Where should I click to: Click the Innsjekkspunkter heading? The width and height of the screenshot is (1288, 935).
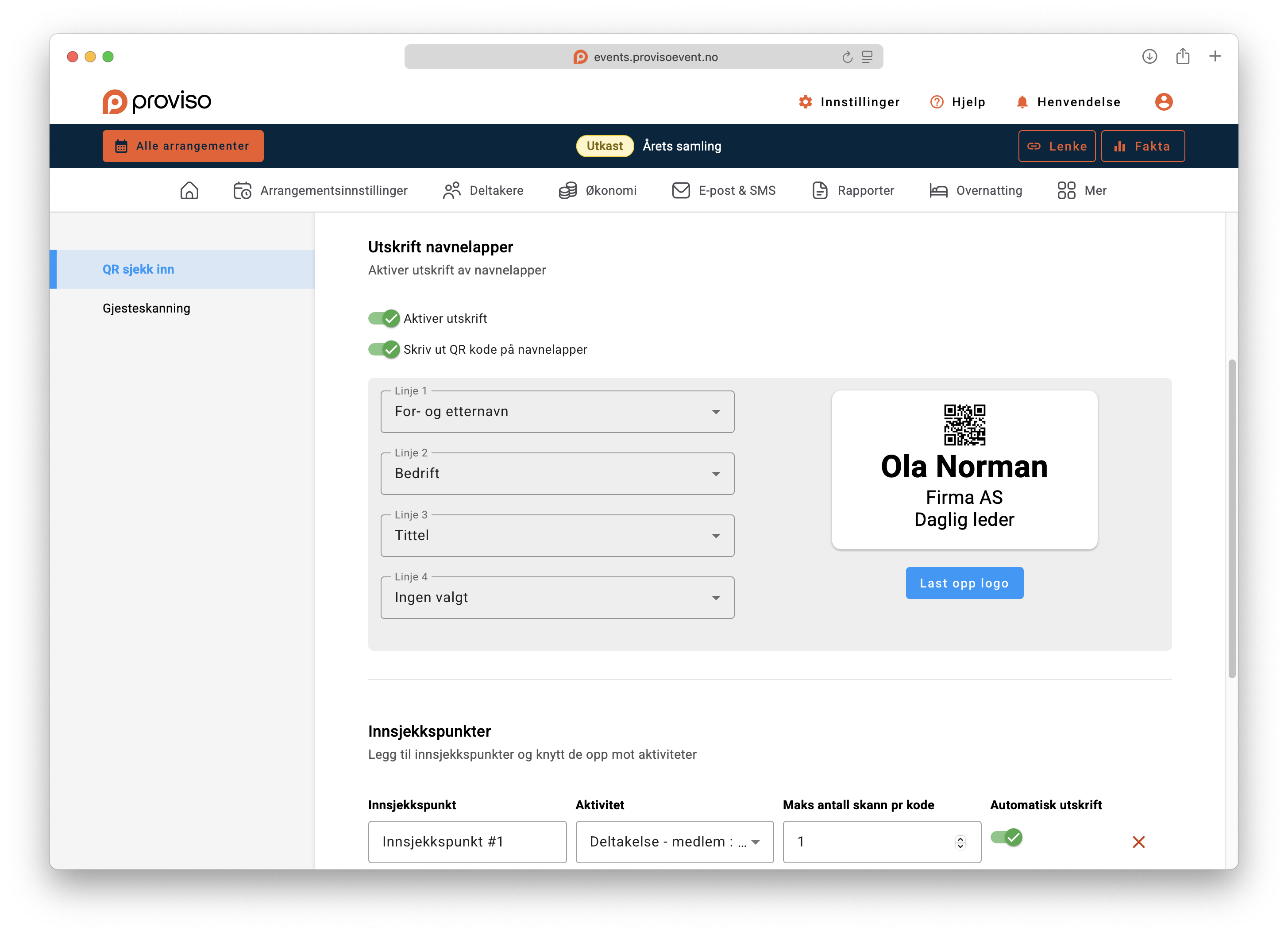coord(429,732)
